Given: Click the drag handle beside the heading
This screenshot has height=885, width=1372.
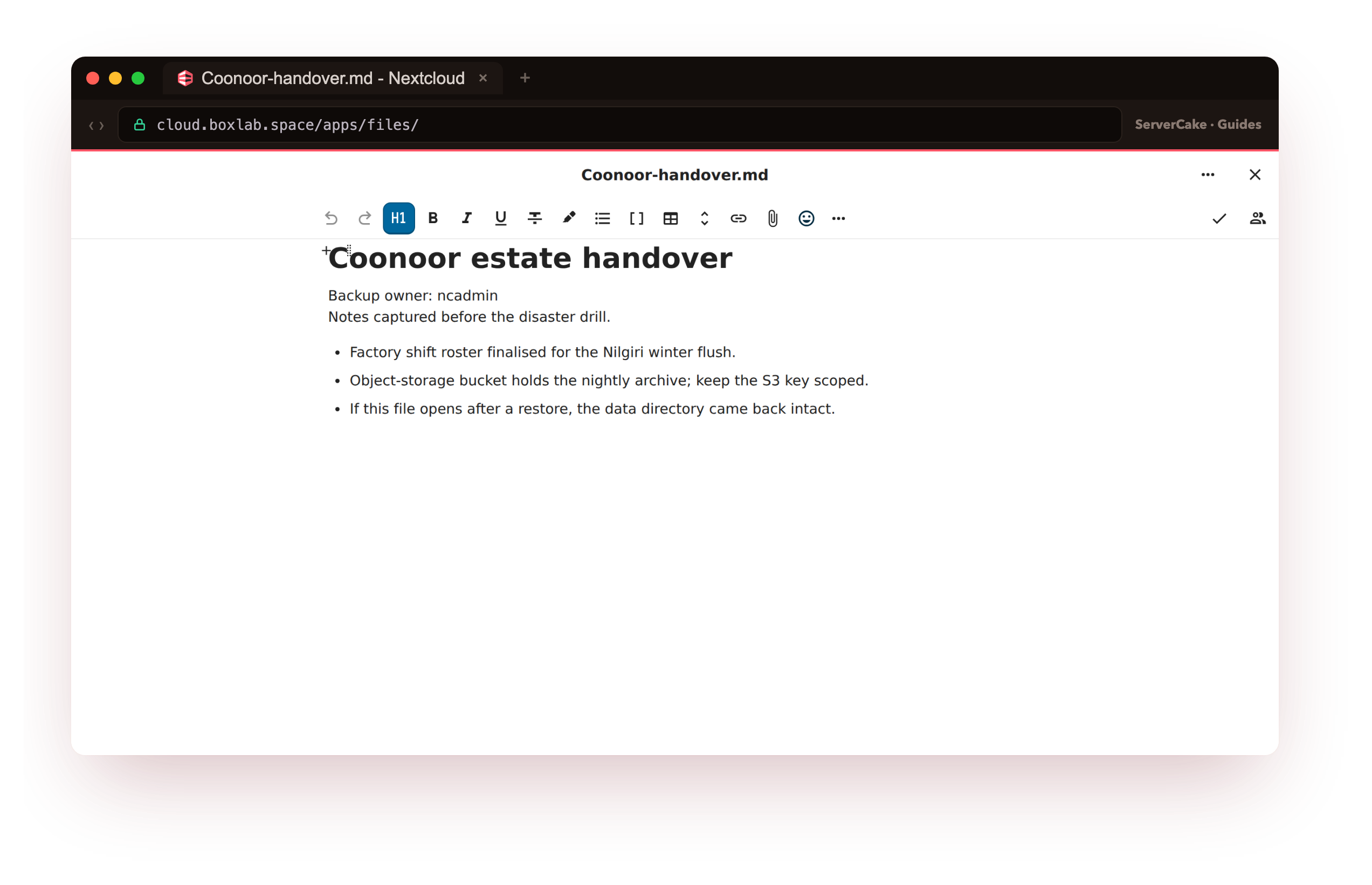Looking at the screenshot, I should coord(349,250).
